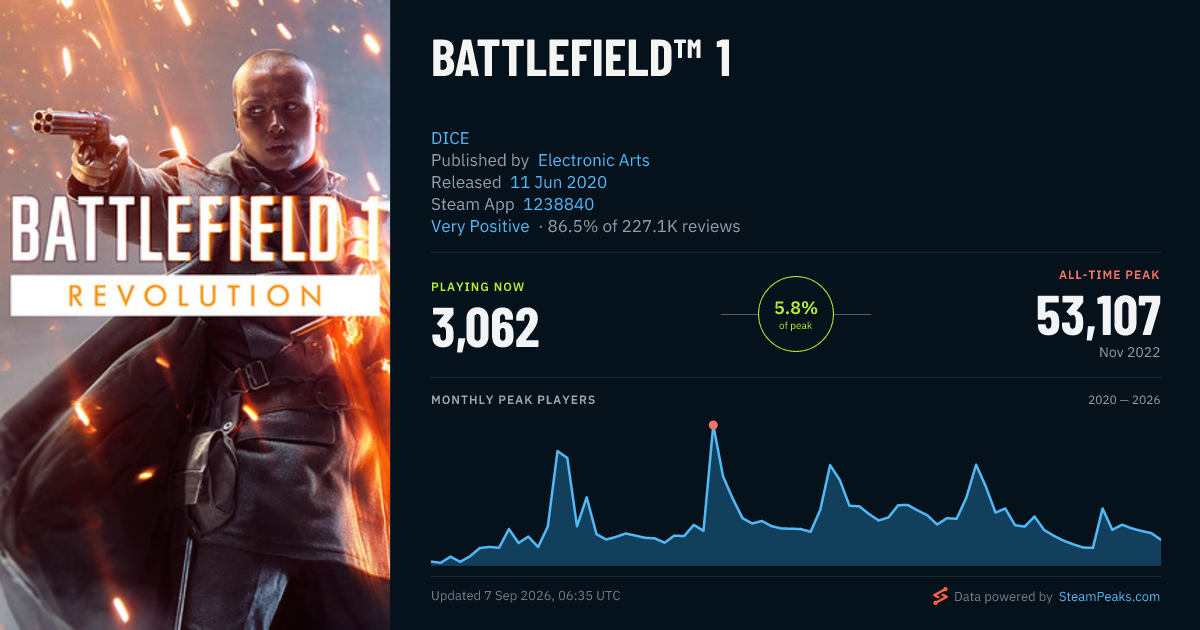Open the SteamPeaks.com link
Screen dimensions: 1200x630
point(1108,597)
